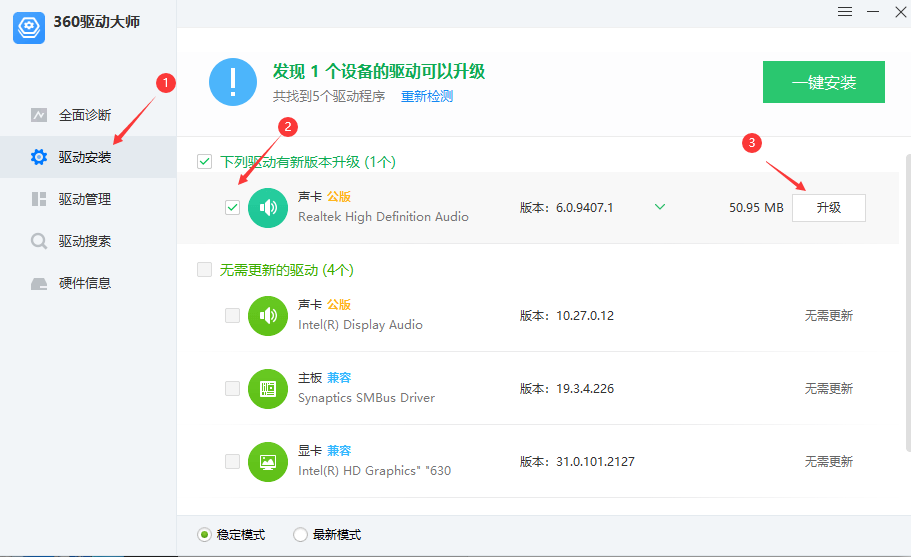911x557 pixels.
Task: Click the Realtek sound card speaker icon
Action: click(267, 208)
